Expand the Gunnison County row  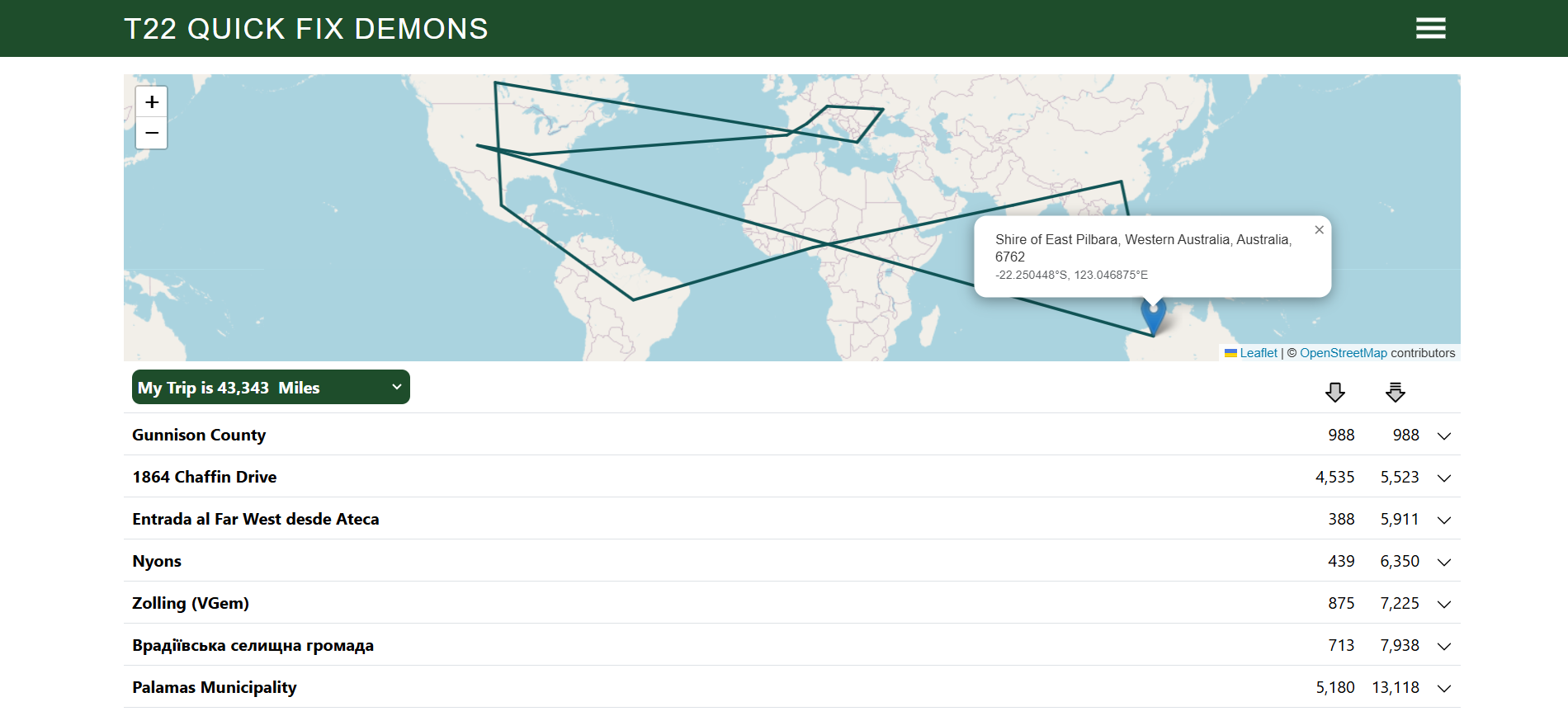point(1443,436)
